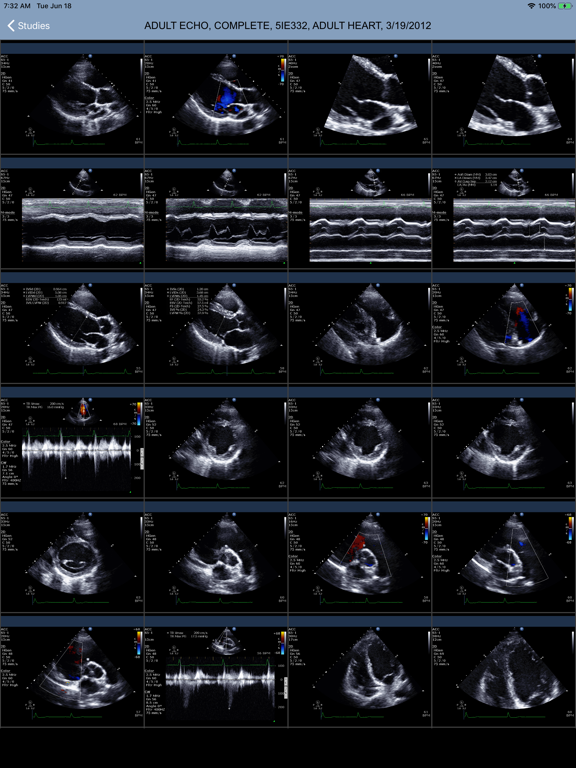Screen dimensions: 576x768
Task: Open second thumbnail in fourth row, short-axis view
Action: point(216,442)
